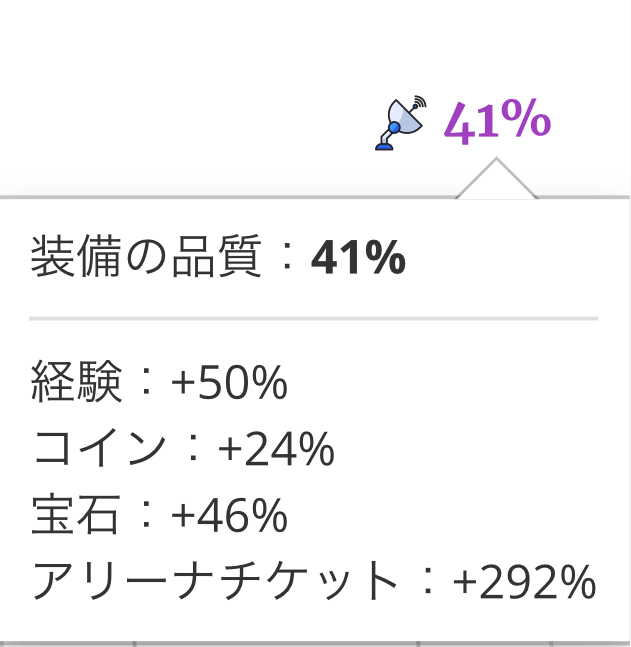Image resolution: width=631 pixels, height=647 pixels.
Task: Click the +50% experience bonus value
Action: tap(229, 383)
